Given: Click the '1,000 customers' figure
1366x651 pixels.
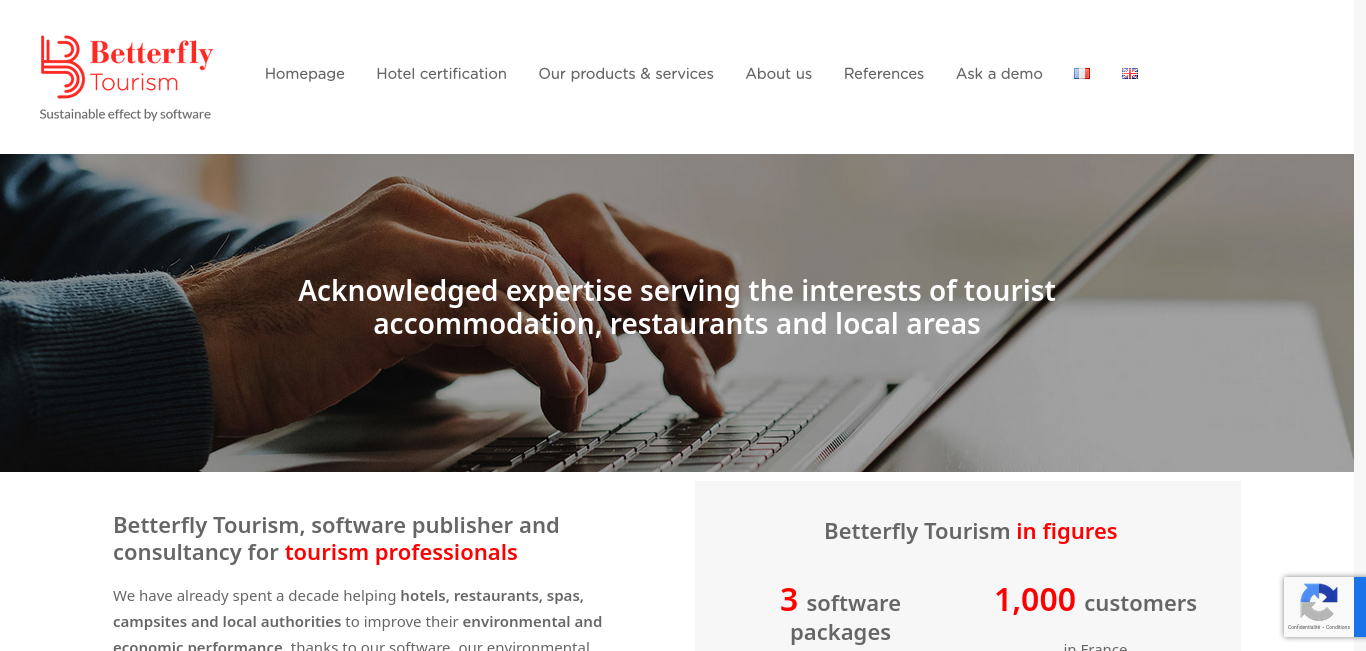Looking at the screenshot, I should [x=1095, y=601].
